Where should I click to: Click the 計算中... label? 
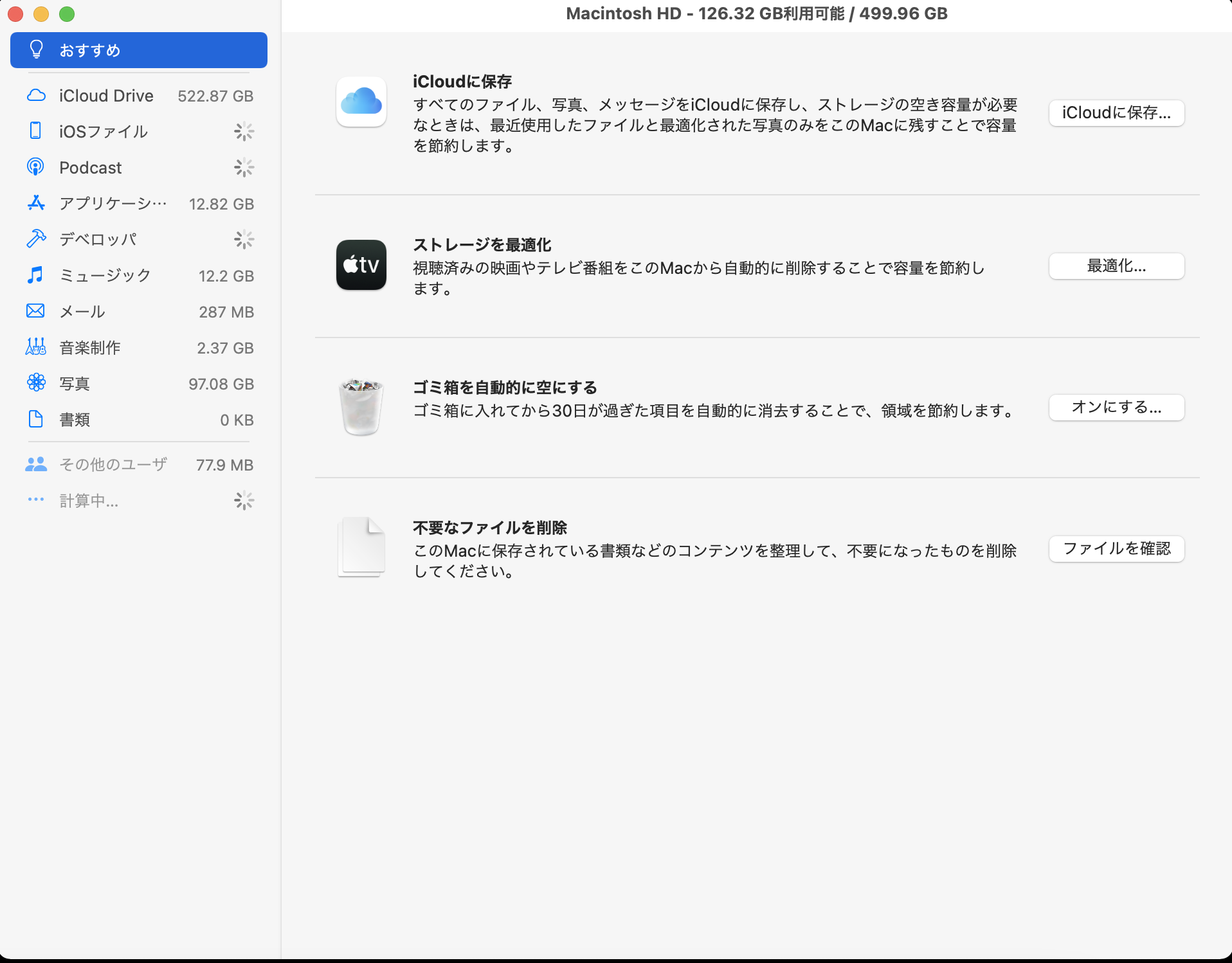(89, 501)
